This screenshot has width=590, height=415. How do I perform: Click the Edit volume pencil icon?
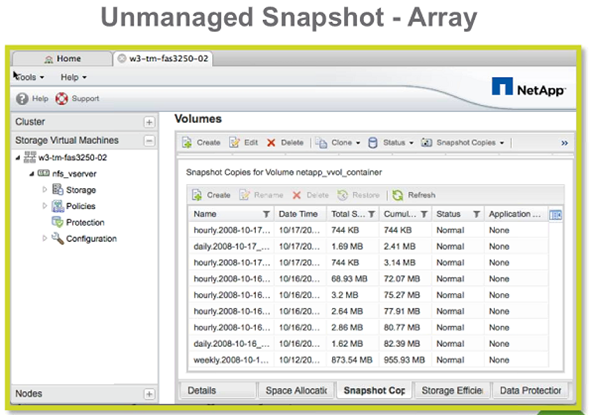[x=234, y=143]
